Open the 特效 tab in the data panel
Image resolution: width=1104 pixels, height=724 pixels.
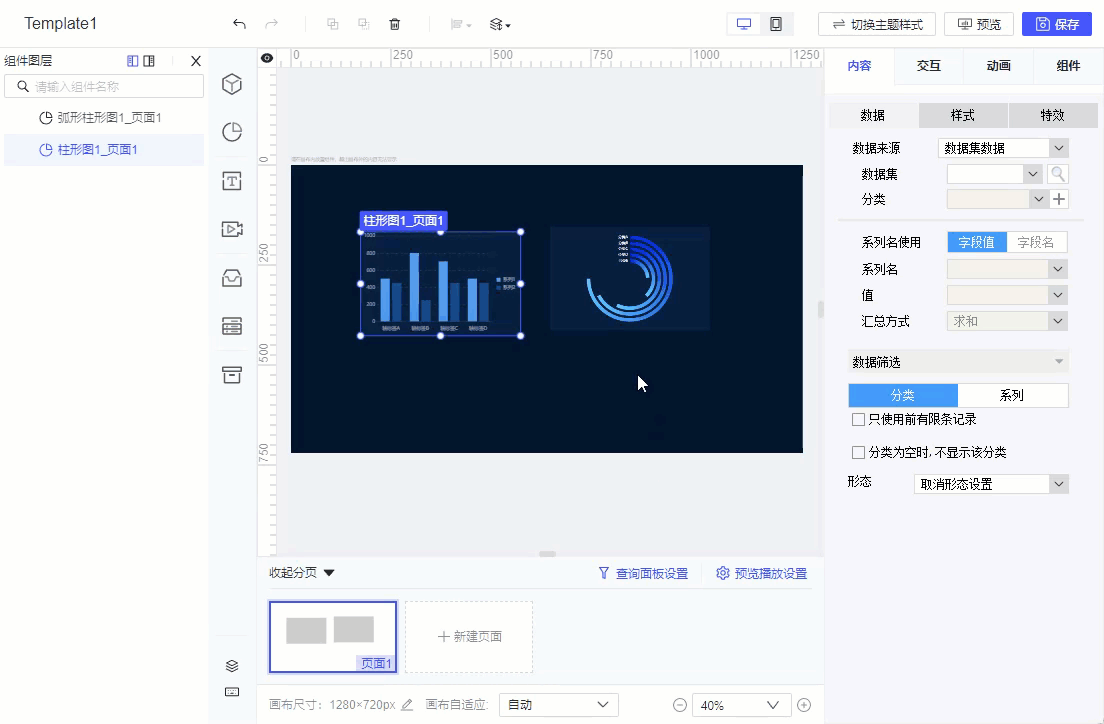1054,115
